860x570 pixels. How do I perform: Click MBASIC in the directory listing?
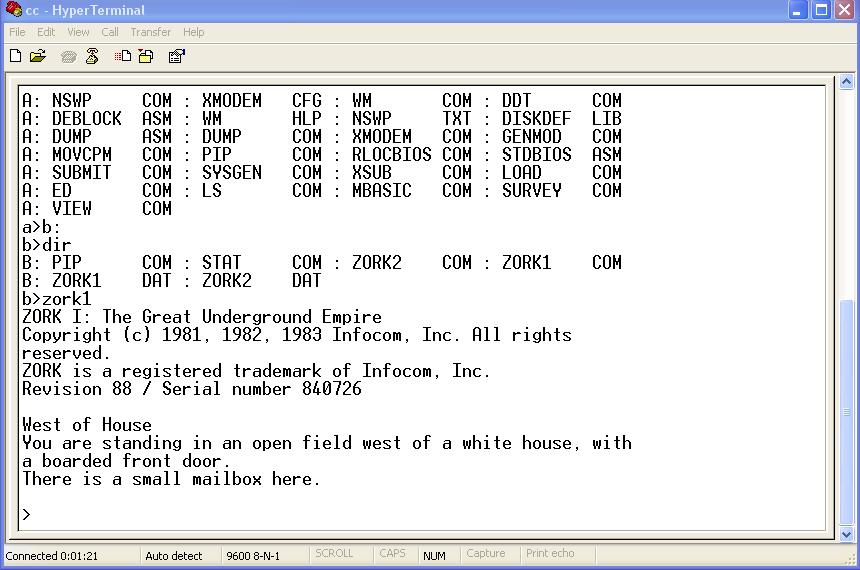[382, 190]
